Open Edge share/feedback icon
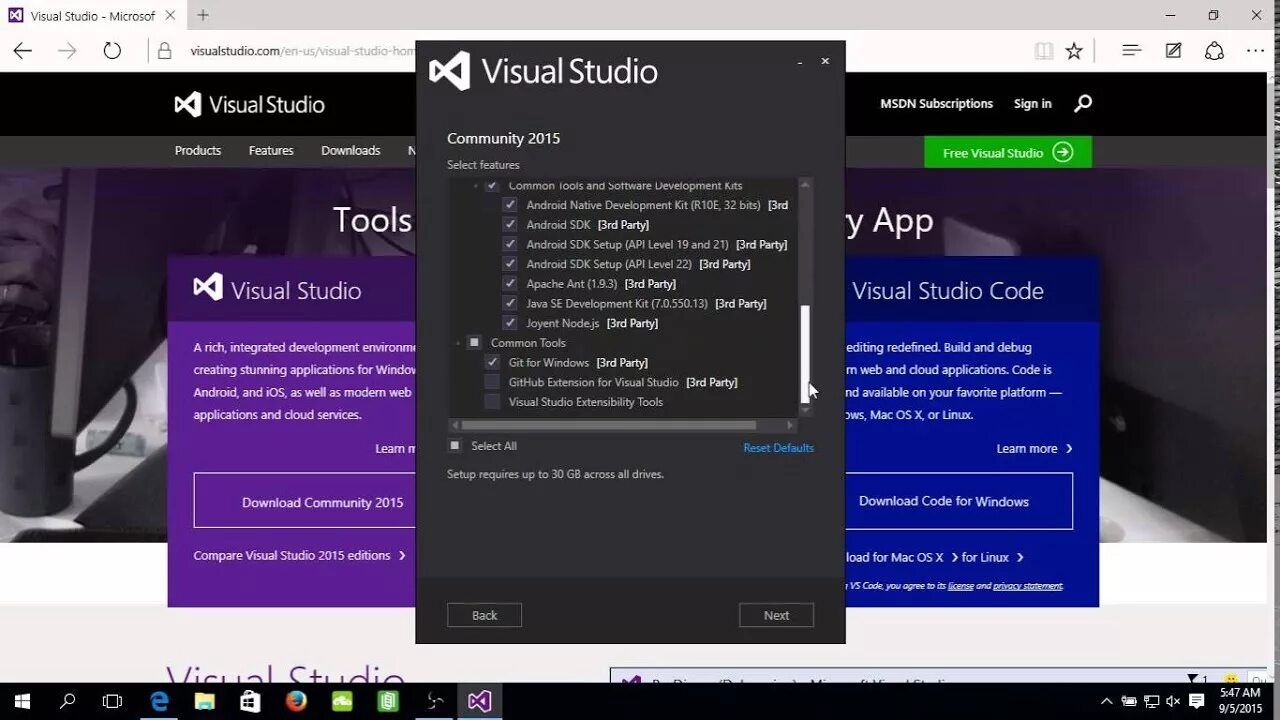The height and width of the screenshot is (720, 1280). coord(1214,51)
